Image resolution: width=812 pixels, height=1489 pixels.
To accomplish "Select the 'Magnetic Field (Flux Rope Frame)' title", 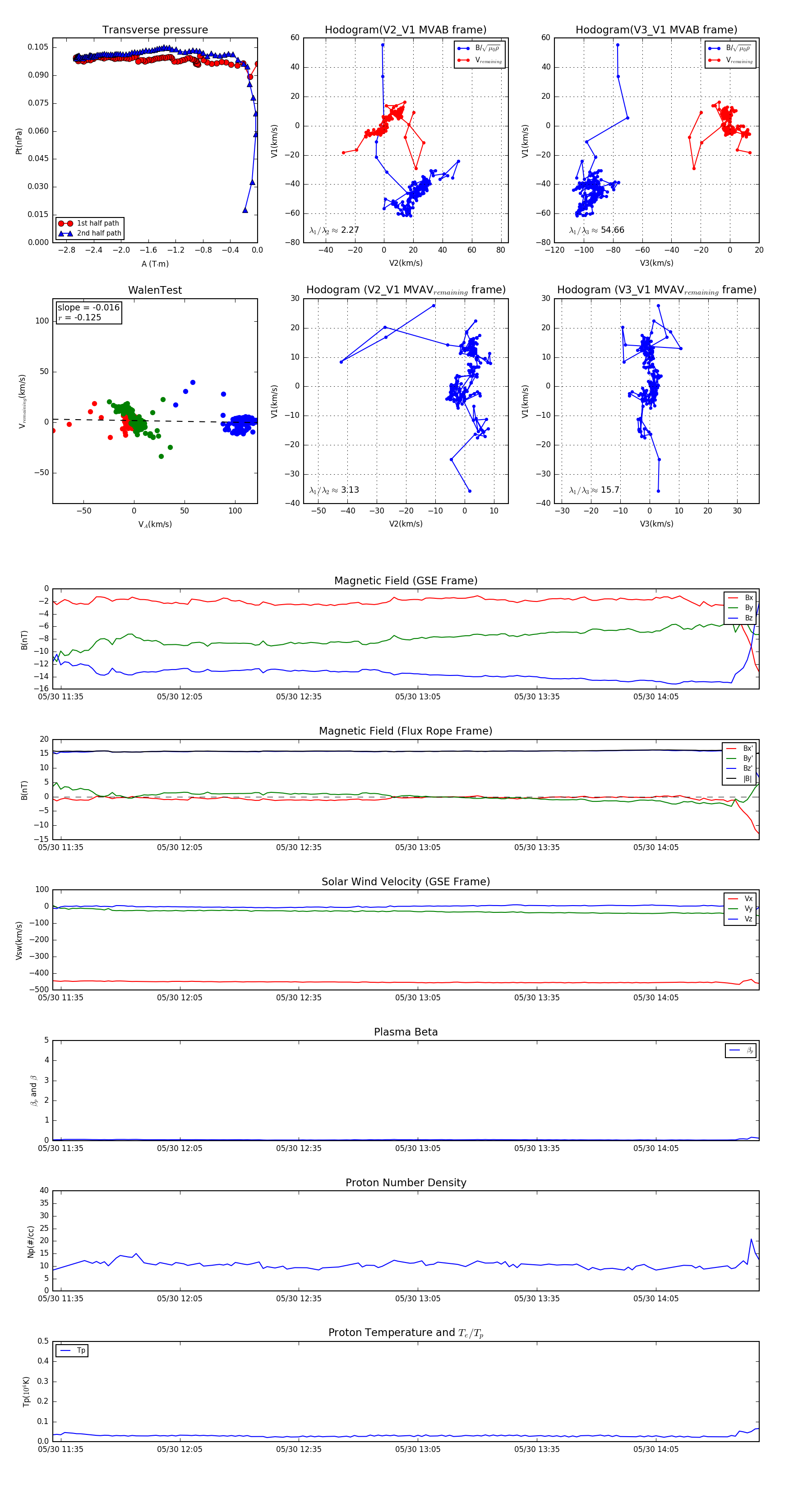I will point(406,731).
